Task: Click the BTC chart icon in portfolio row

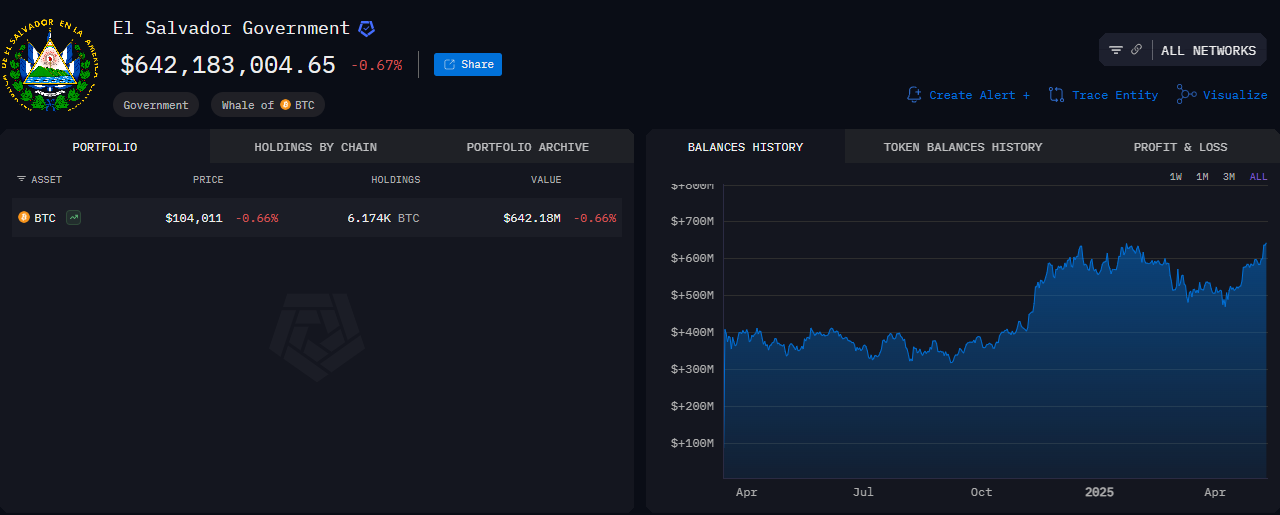Action: pos(73,217)
